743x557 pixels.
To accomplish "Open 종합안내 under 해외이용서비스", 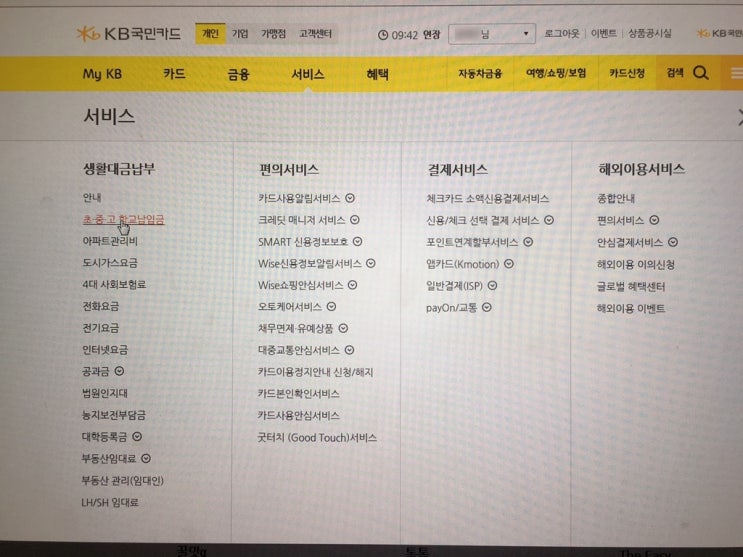I will [x=616, y=198].
